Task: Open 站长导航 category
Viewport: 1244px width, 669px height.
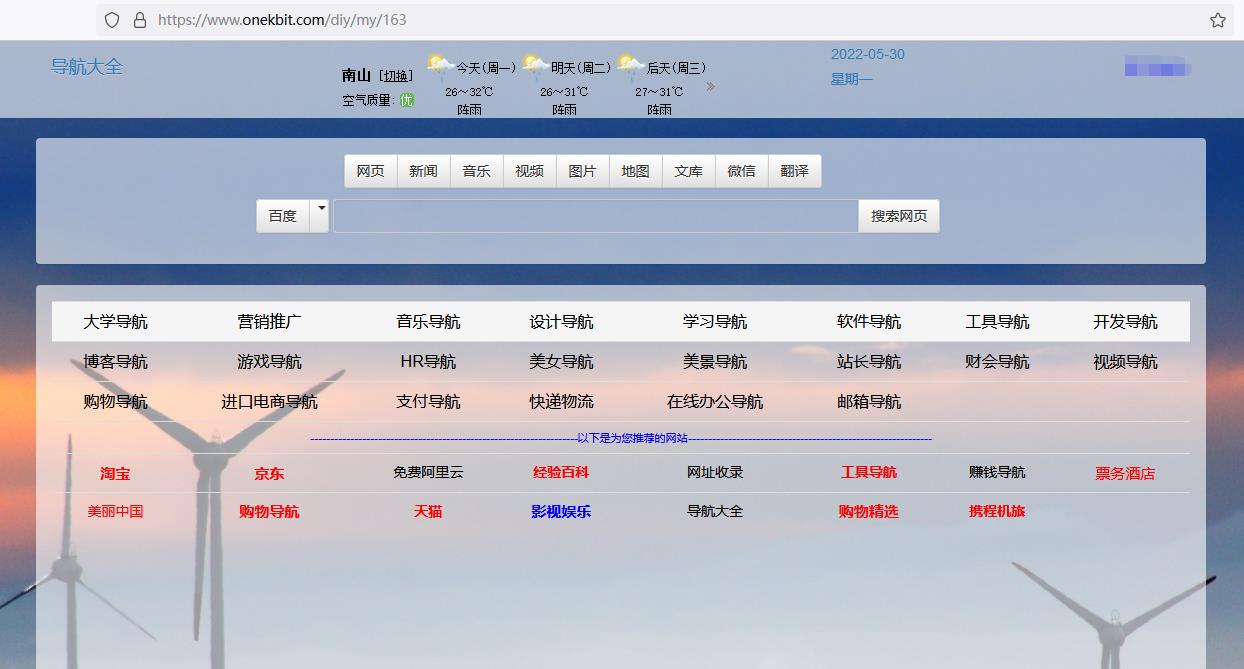Action: point(869,362)
